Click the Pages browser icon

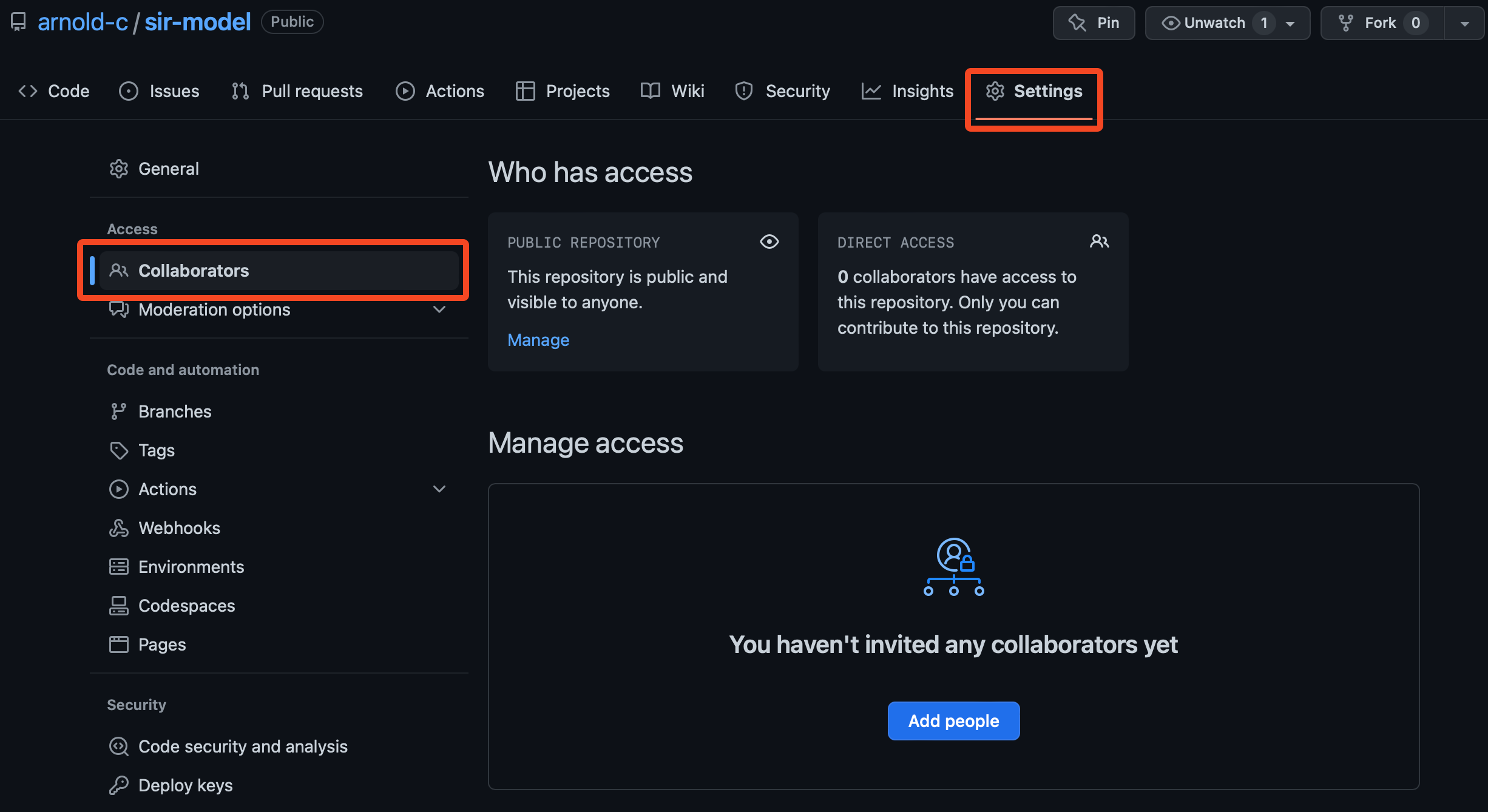point(118,645)
